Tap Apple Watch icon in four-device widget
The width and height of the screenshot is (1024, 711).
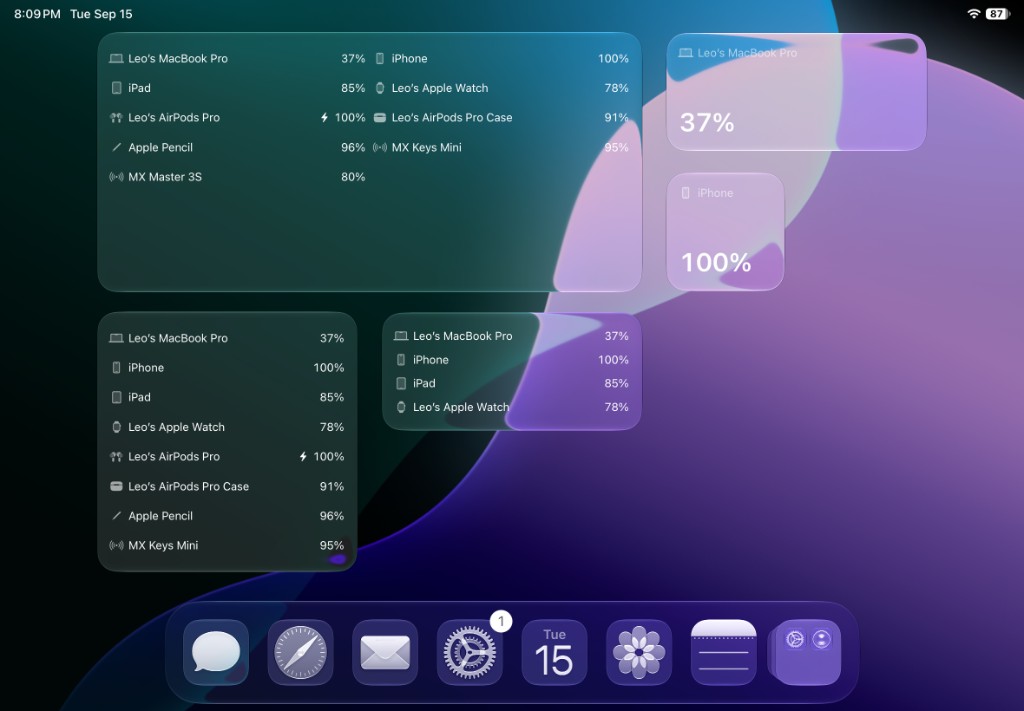(401, 407)
